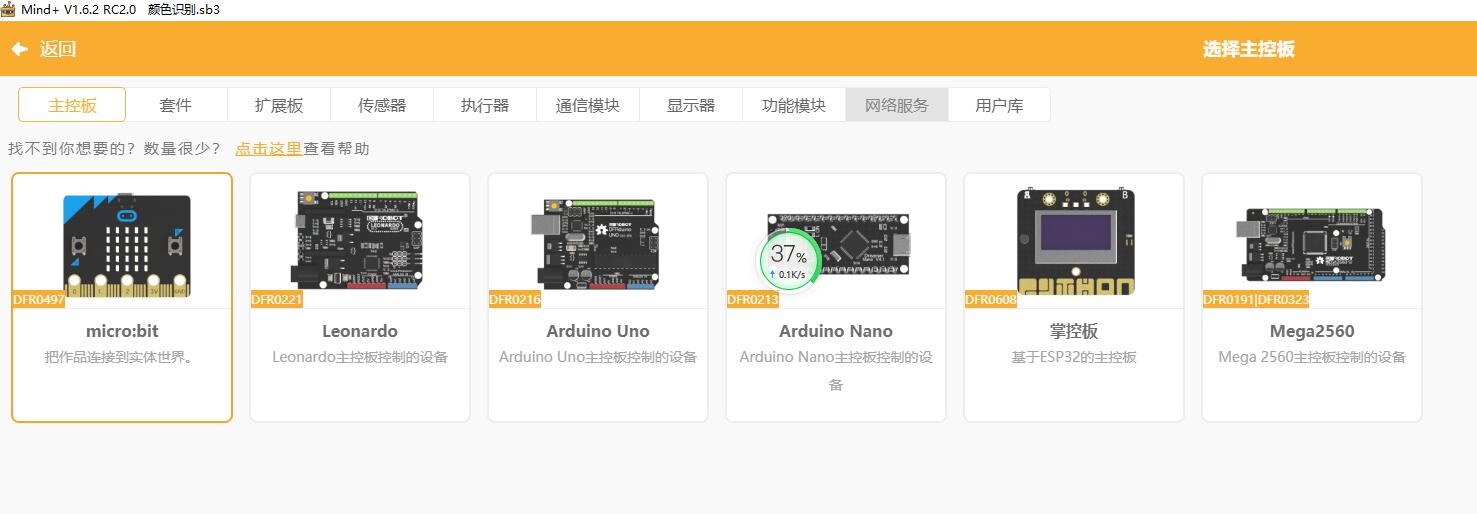Image resolution: width=1477 pixels, height=514 pixels.
Task: Click the Arduino Nano主控板控制的设备 description
Action: [836, 370]
